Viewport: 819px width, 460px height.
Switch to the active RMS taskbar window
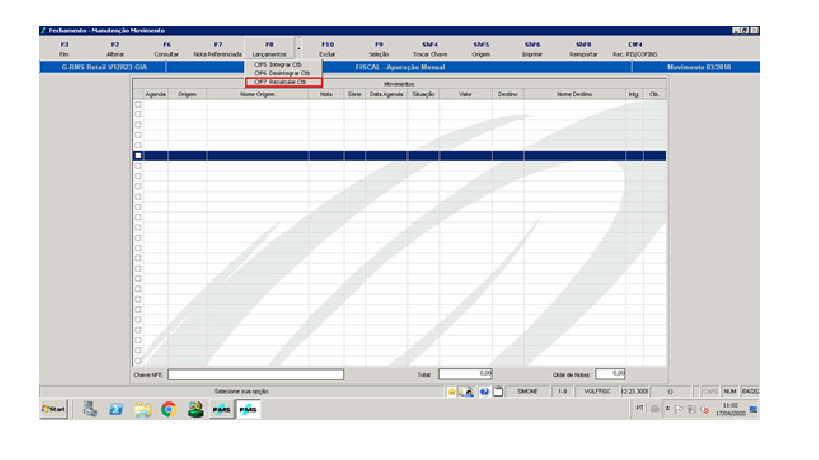pos(248,410)
